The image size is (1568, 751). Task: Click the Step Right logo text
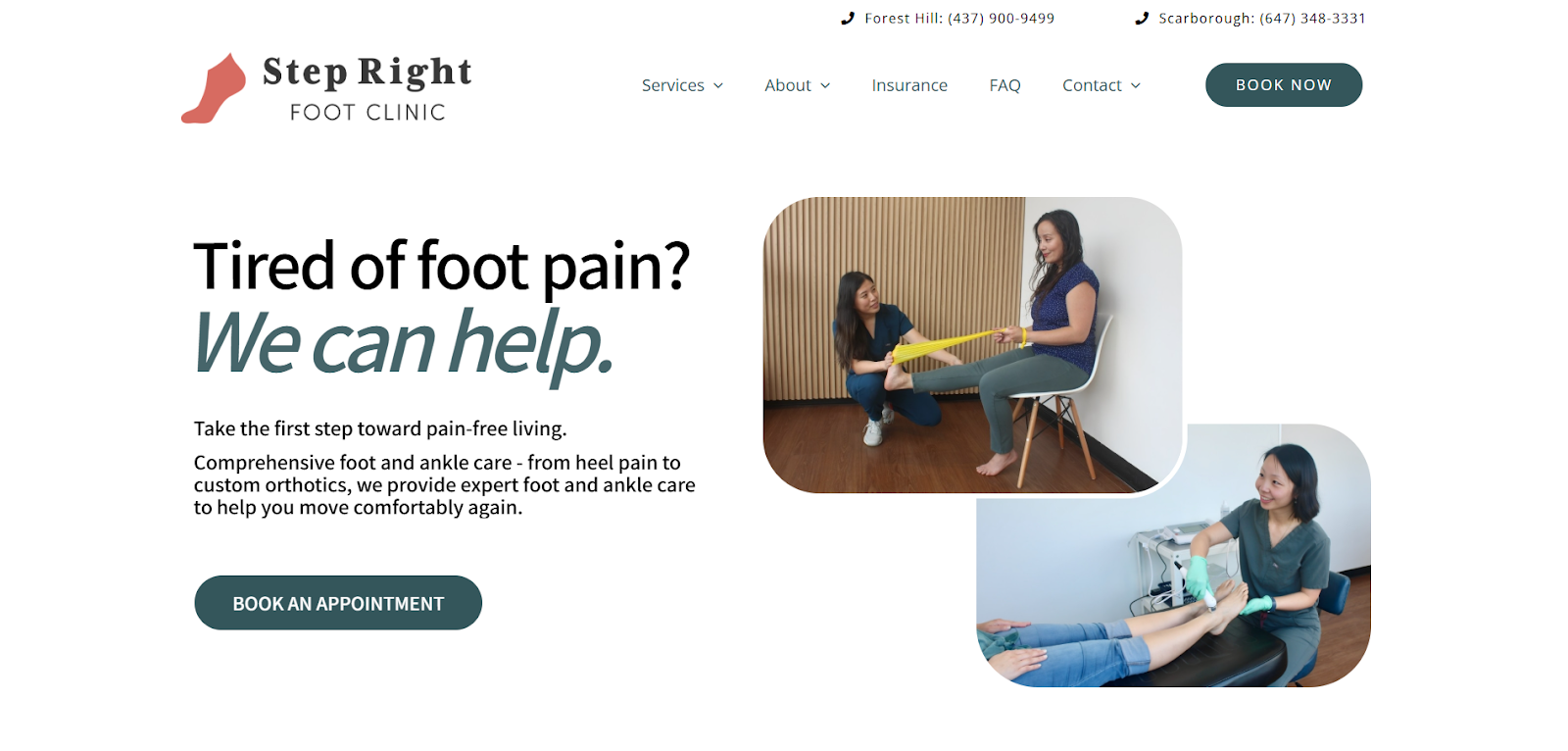pyautogui.click(x=367, y=73)
